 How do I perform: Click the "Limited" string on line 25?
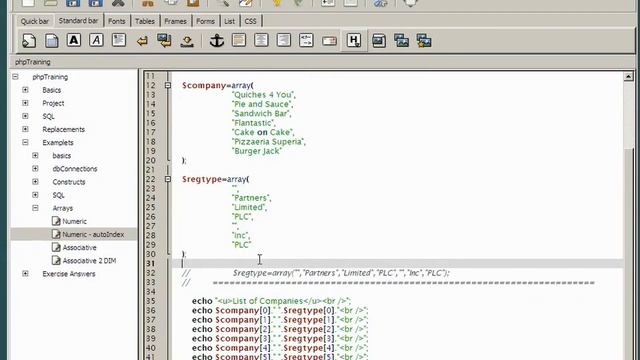coord(249,207)
